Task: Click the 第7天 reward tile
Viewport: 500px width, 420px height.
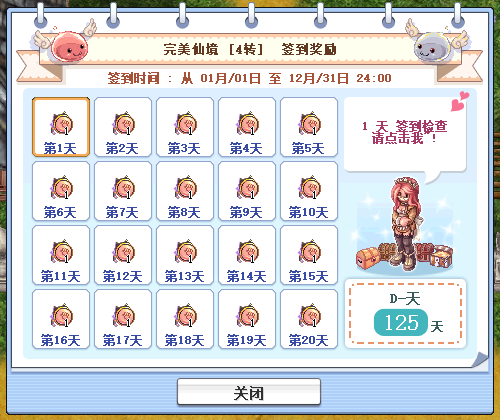Action: pyautogui.click(x=123, y=191)
